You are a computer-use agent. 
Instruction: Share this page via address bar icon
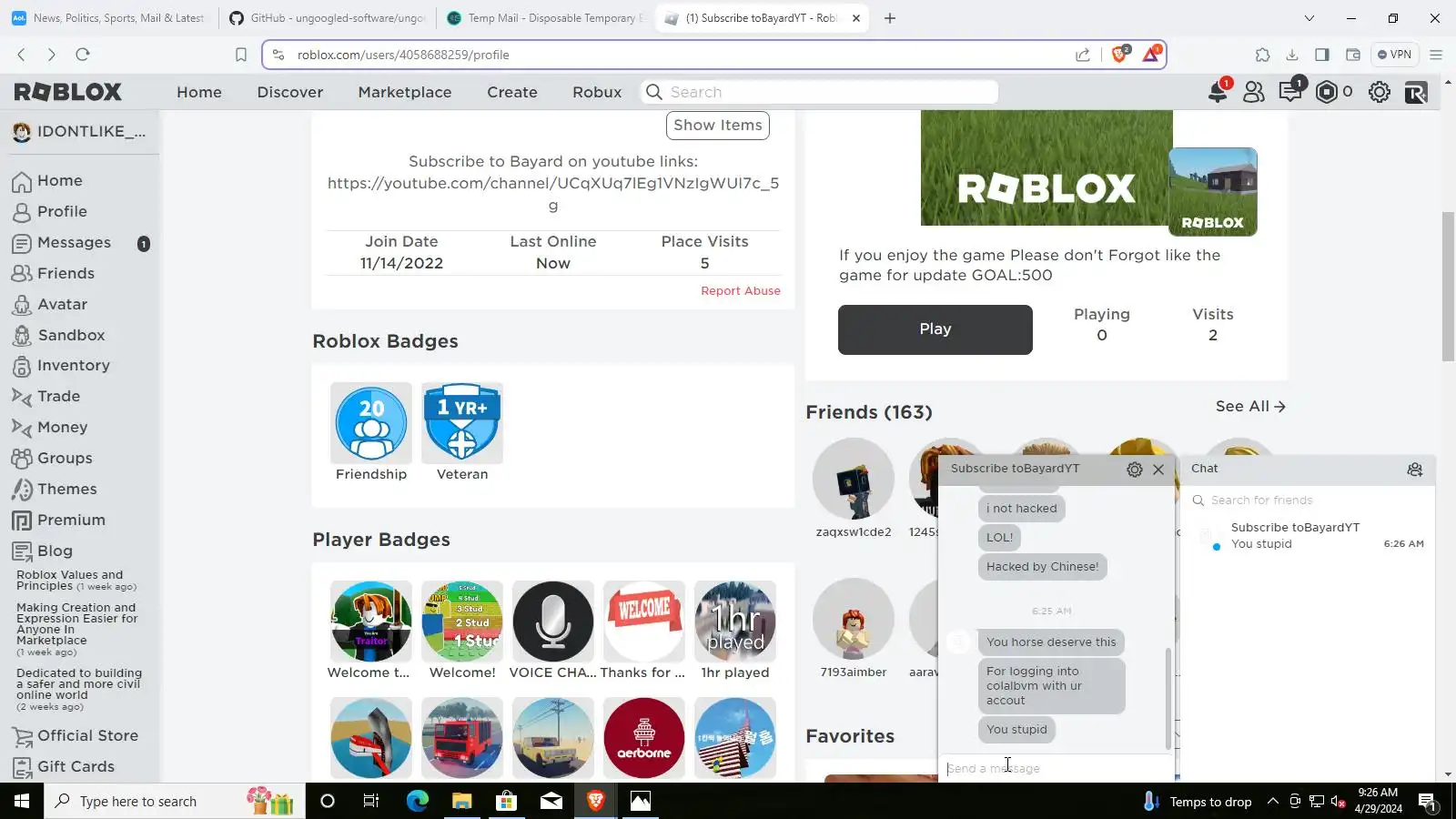[1083, 55]
